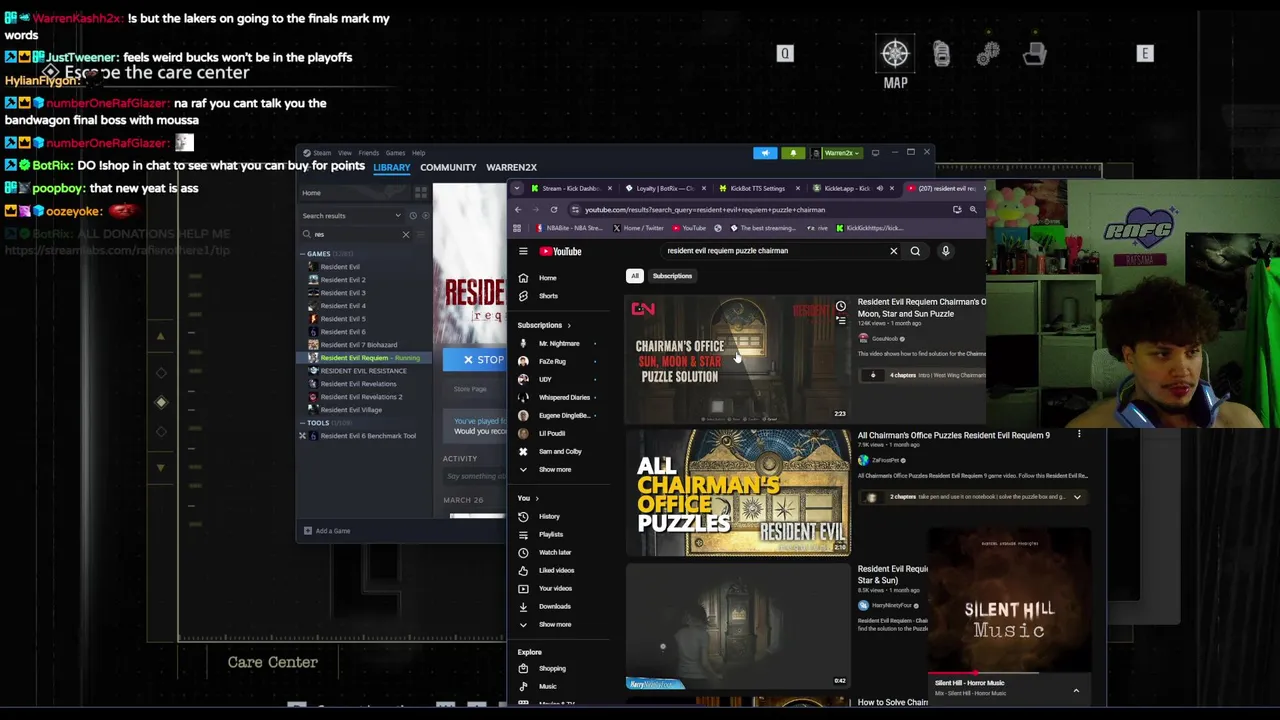Reload the browser page
This screenshot has width=1280, height=720.
coord(553,209)
